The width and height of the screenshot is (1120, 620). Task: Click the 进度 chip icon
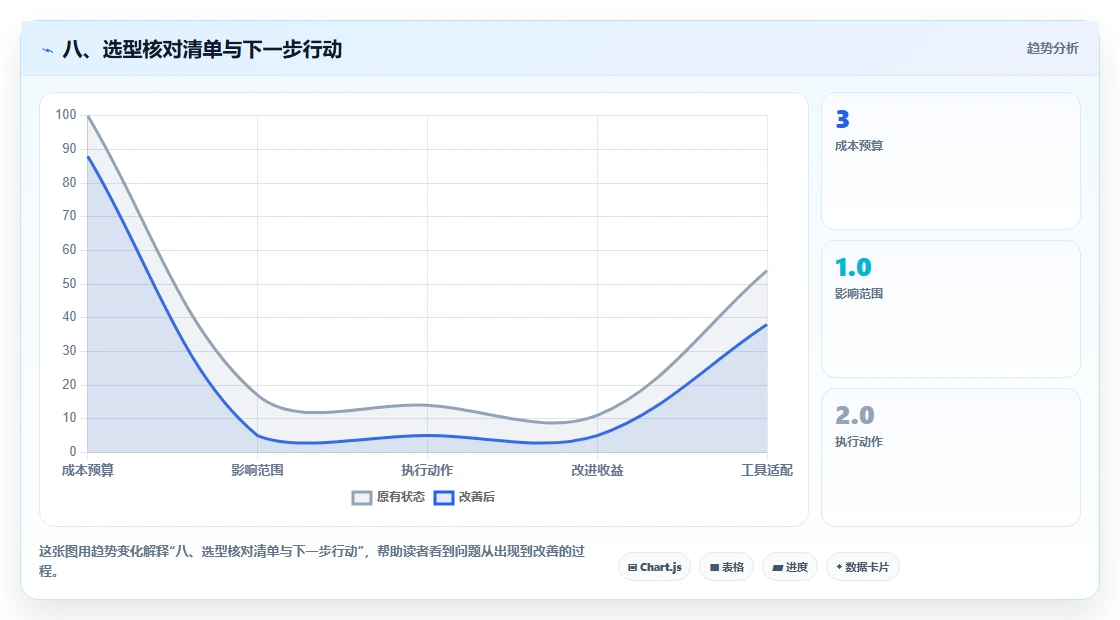[778, 568]
